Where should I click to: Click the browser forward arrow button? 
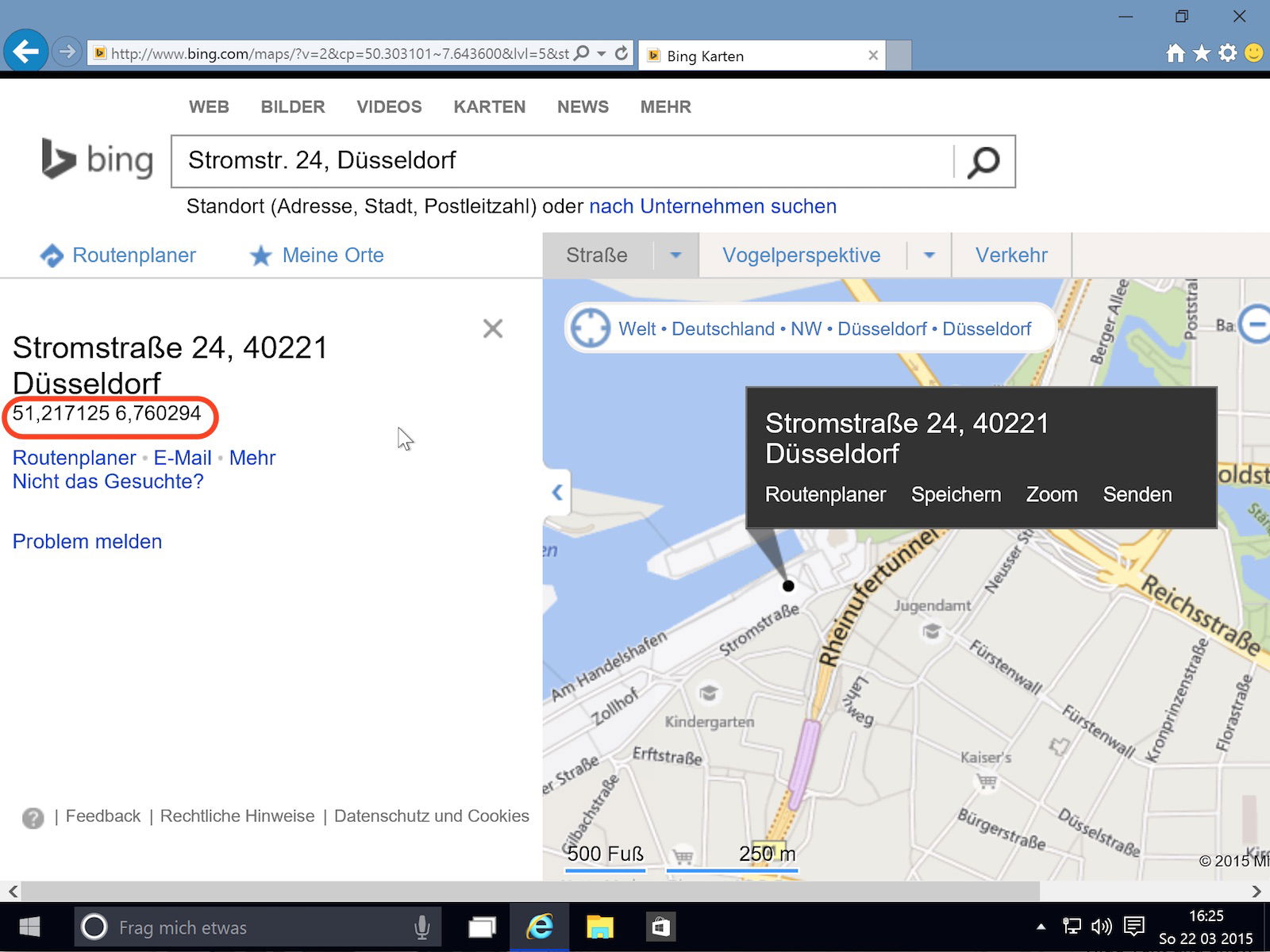pos(67,52)
